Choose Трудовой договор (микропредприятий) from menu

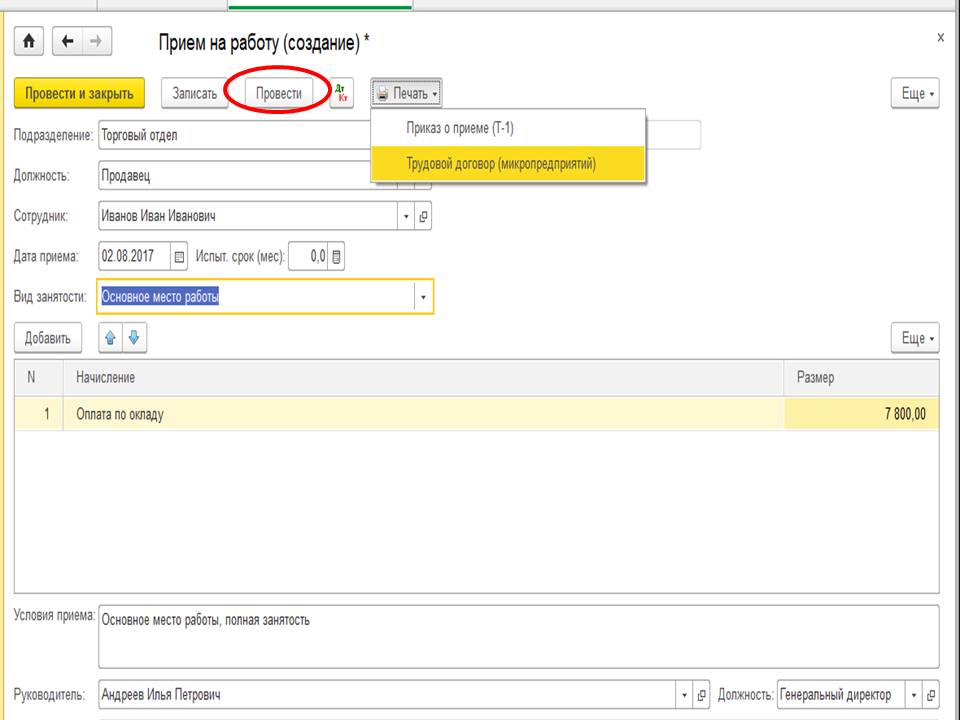(500, 164)
